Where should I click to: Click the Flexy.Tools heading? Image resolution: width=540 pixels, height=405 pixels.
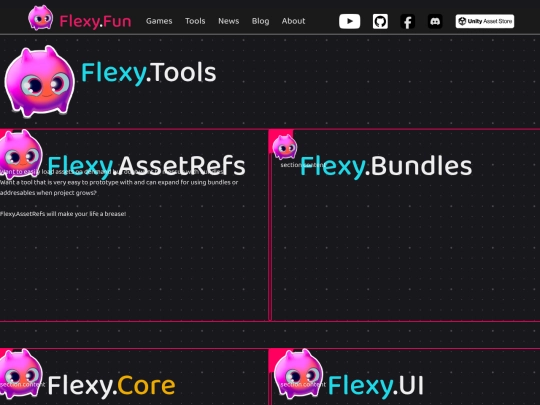[x=149, y=73]
